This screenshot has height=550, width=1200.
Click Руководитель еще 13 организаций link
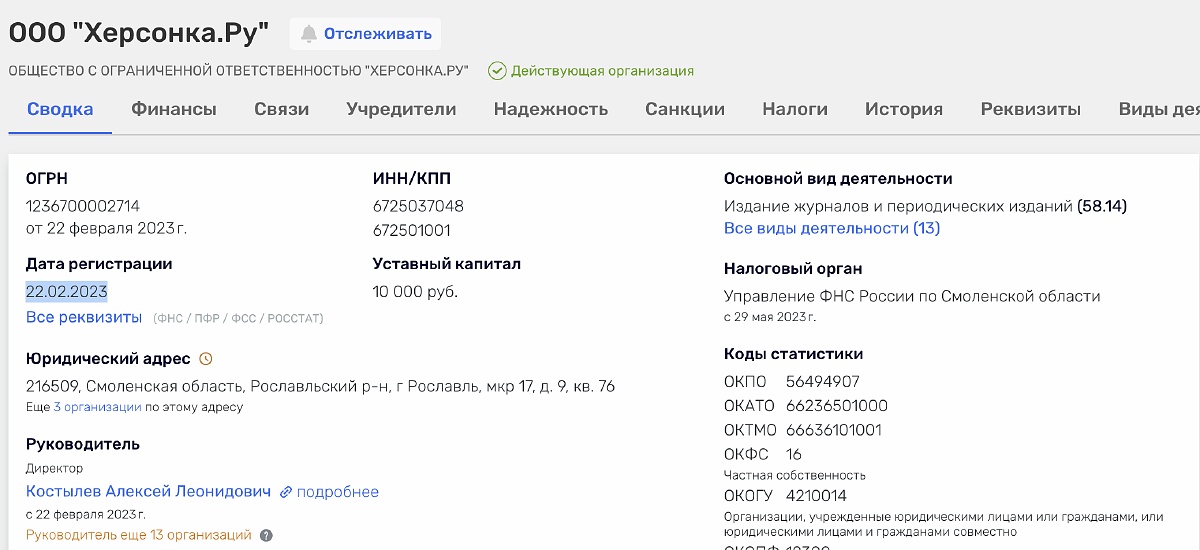click(x=138, y=535)
